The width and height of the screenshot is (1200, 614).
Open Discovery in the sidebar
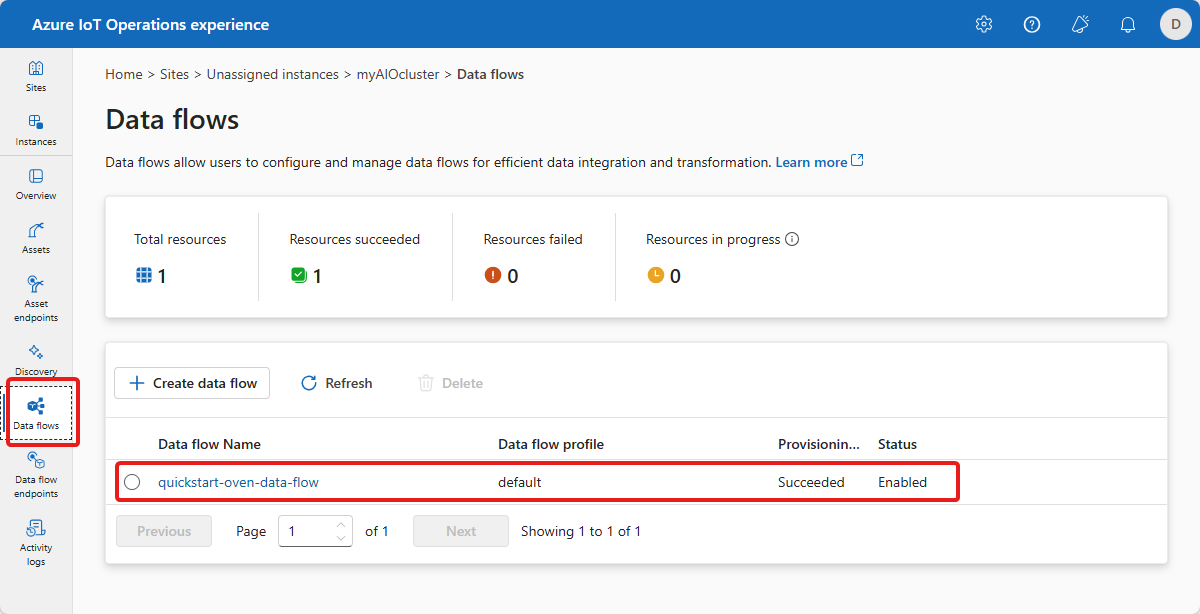[36, 359]
